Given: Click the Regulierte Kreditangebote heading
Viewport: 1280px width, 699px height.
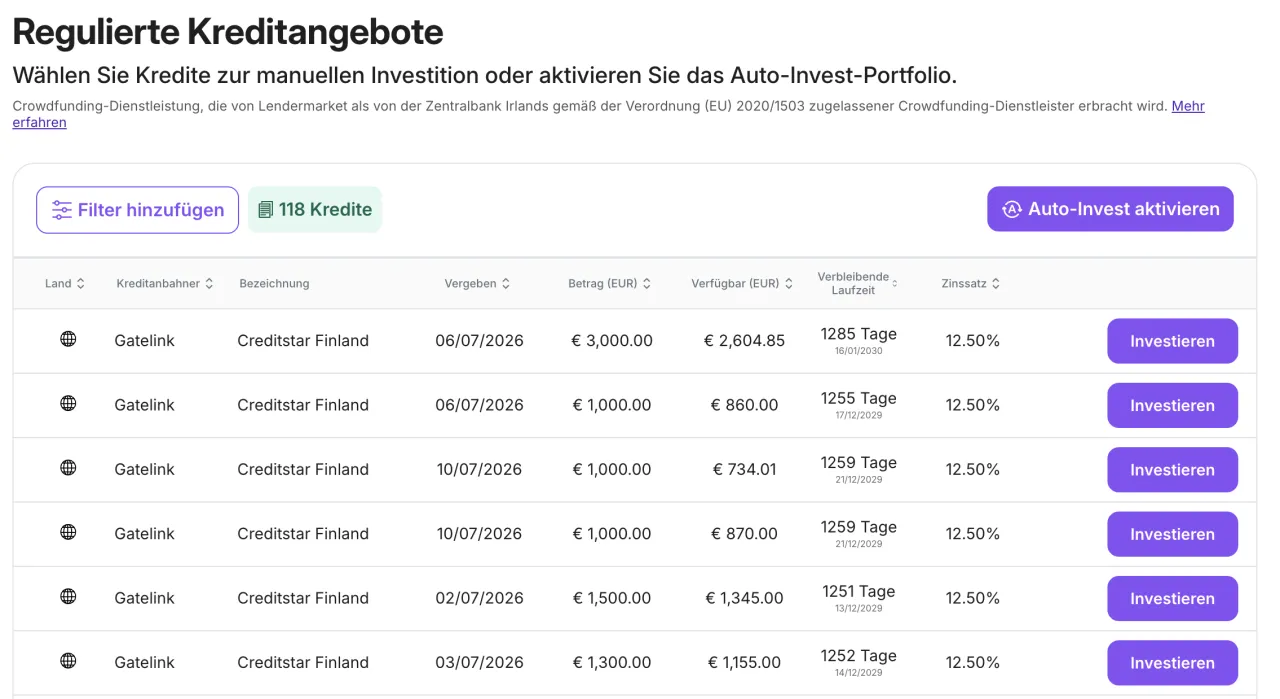Looking at the screenshot, I should (x=228, y=32).
